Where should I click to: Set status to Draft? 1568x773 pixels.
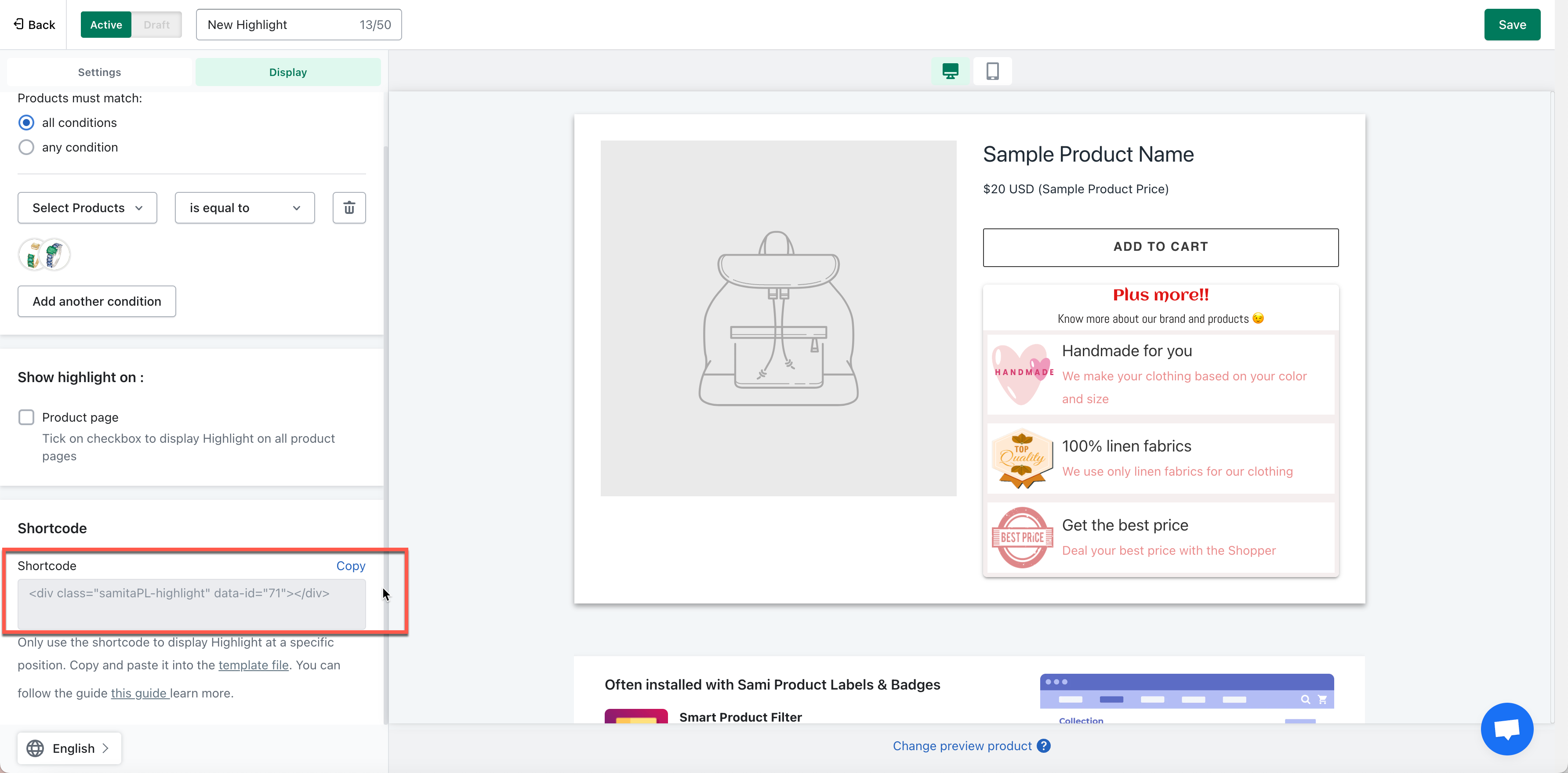[x=156, y=24]
